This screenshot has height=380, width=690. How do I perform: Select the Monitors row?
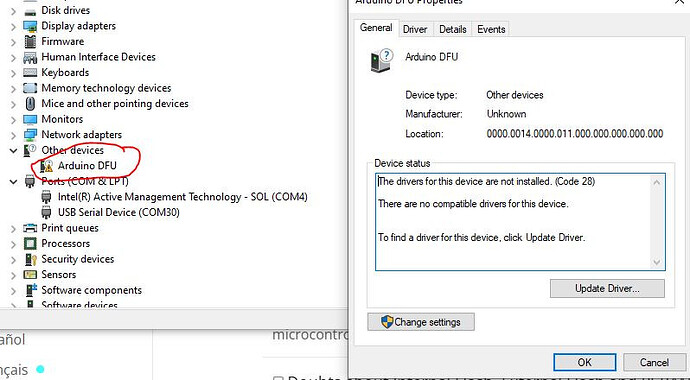tap(62, 119)
